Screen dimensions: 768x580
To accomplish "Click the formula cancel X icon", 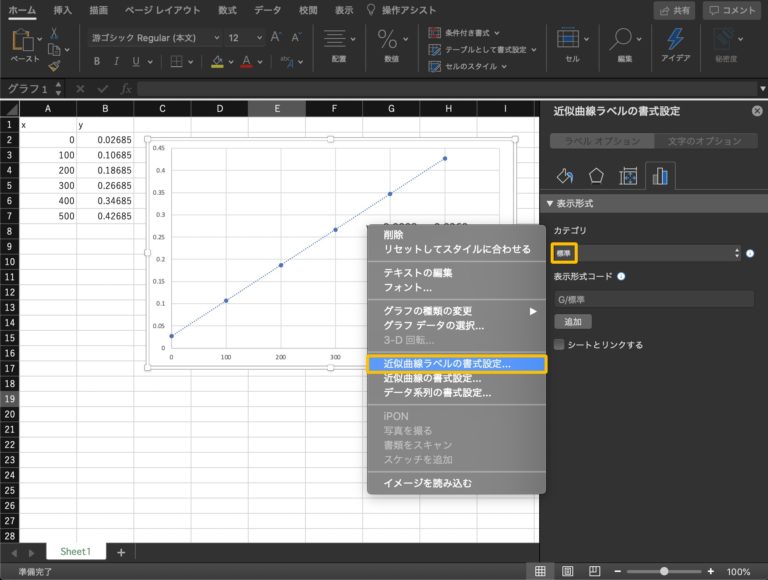I will pyautogui.click(x=80, y=89).
